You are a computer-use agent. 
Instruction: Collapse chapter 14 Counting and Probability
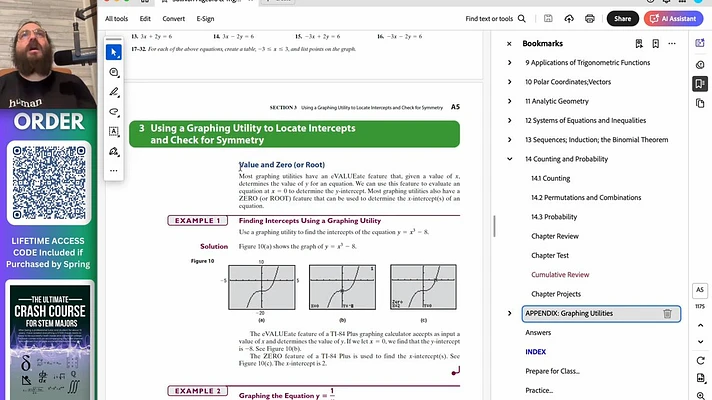(509, 159)
